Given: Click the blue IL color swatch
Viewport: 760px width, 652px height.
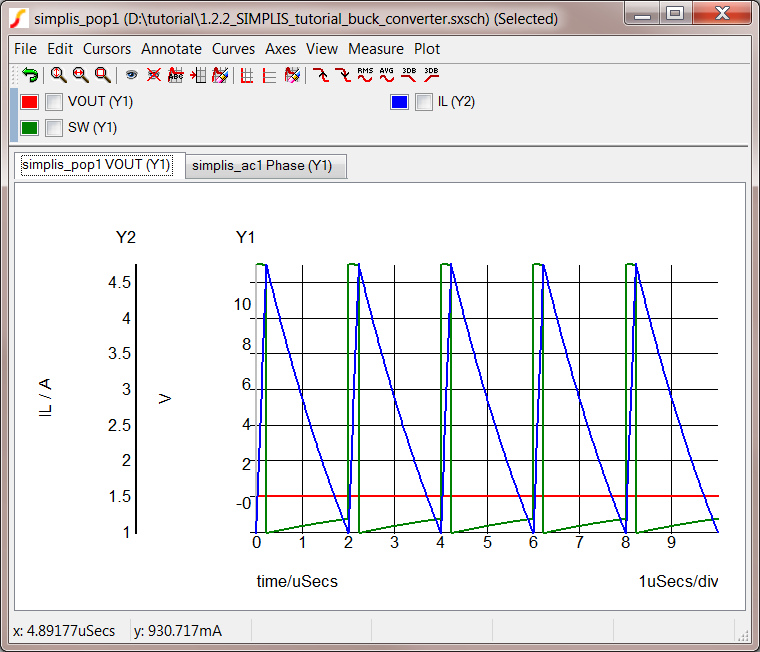Looking at the screenshot, I should click(399, 102).
